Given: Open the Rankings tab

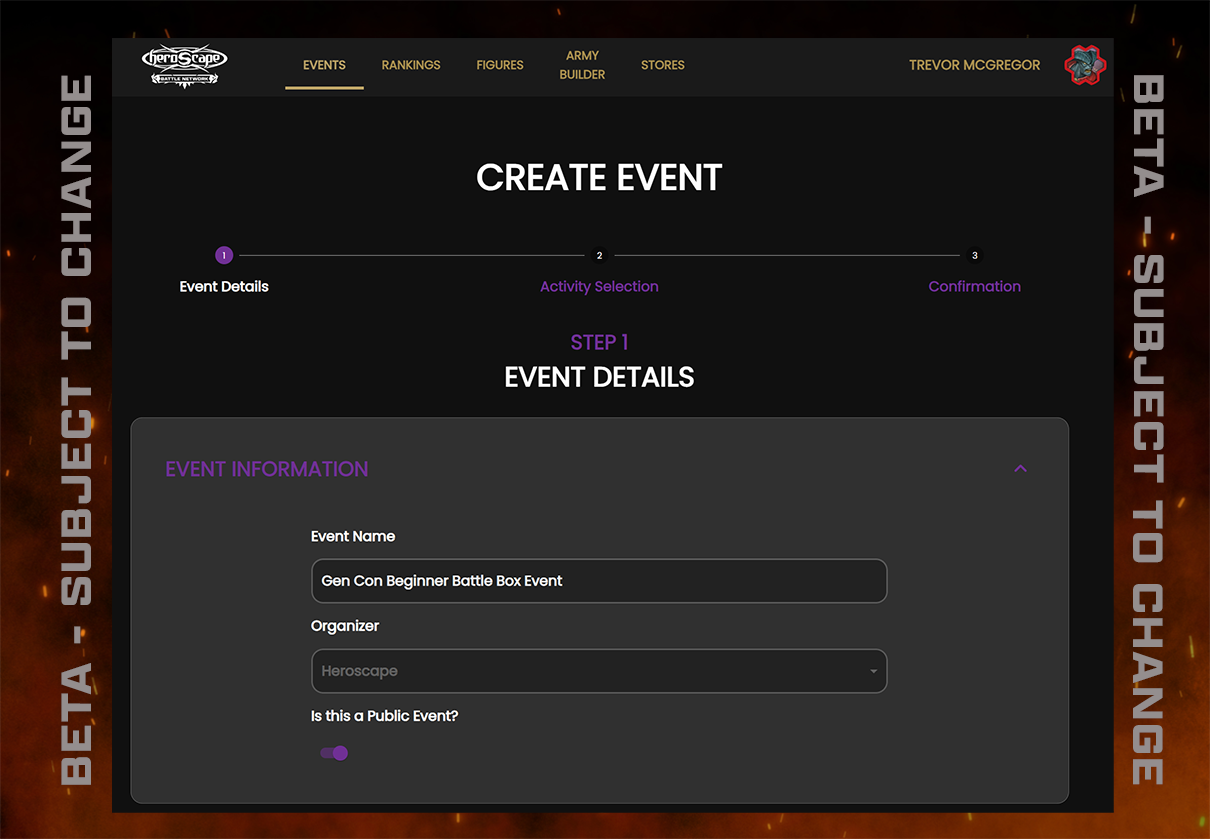Looking at the screenshot, I should [411, 65].
